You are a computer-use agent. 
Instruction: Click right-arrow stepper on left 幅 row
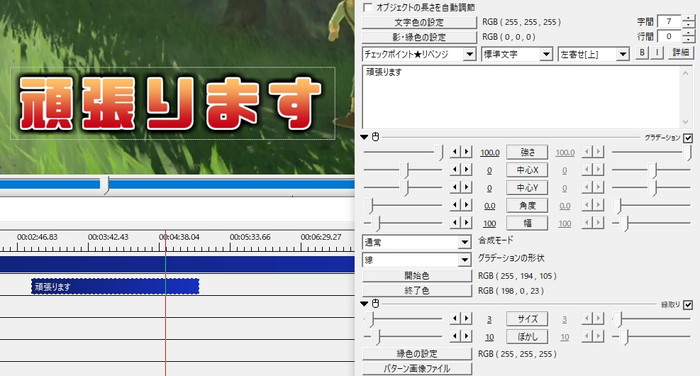coord(467,222)
